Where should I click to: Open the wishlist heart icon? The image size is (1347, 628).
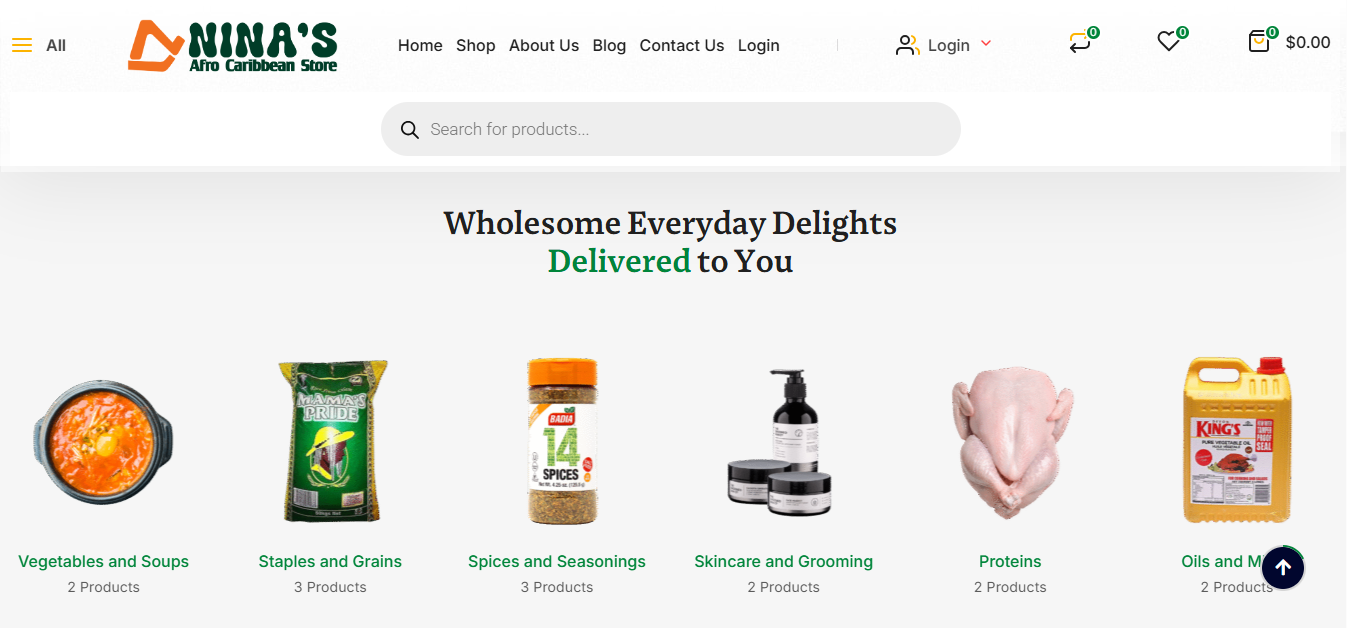click(1168, 42)
